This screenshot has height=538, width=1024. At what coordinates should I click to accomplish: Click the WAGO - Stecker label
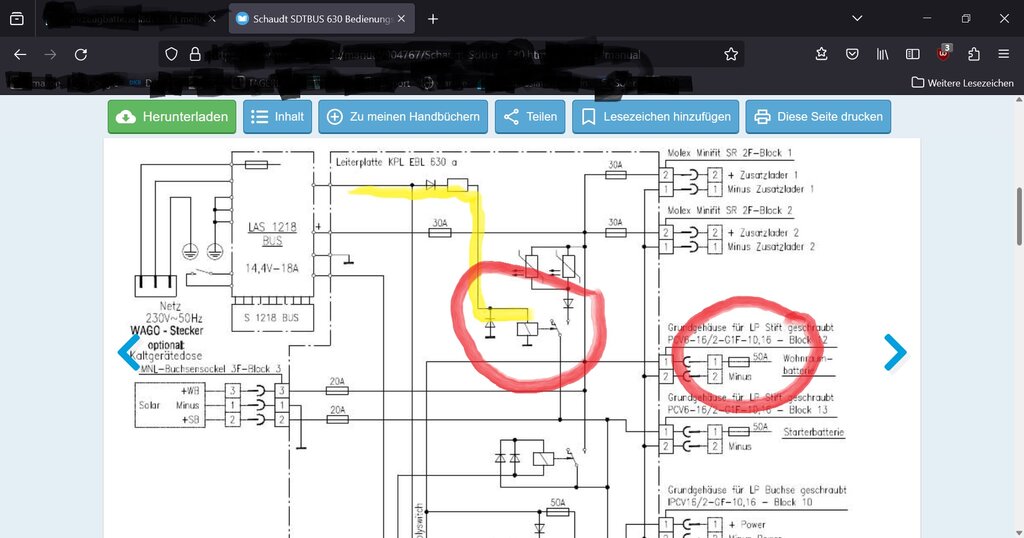point(167,330)
